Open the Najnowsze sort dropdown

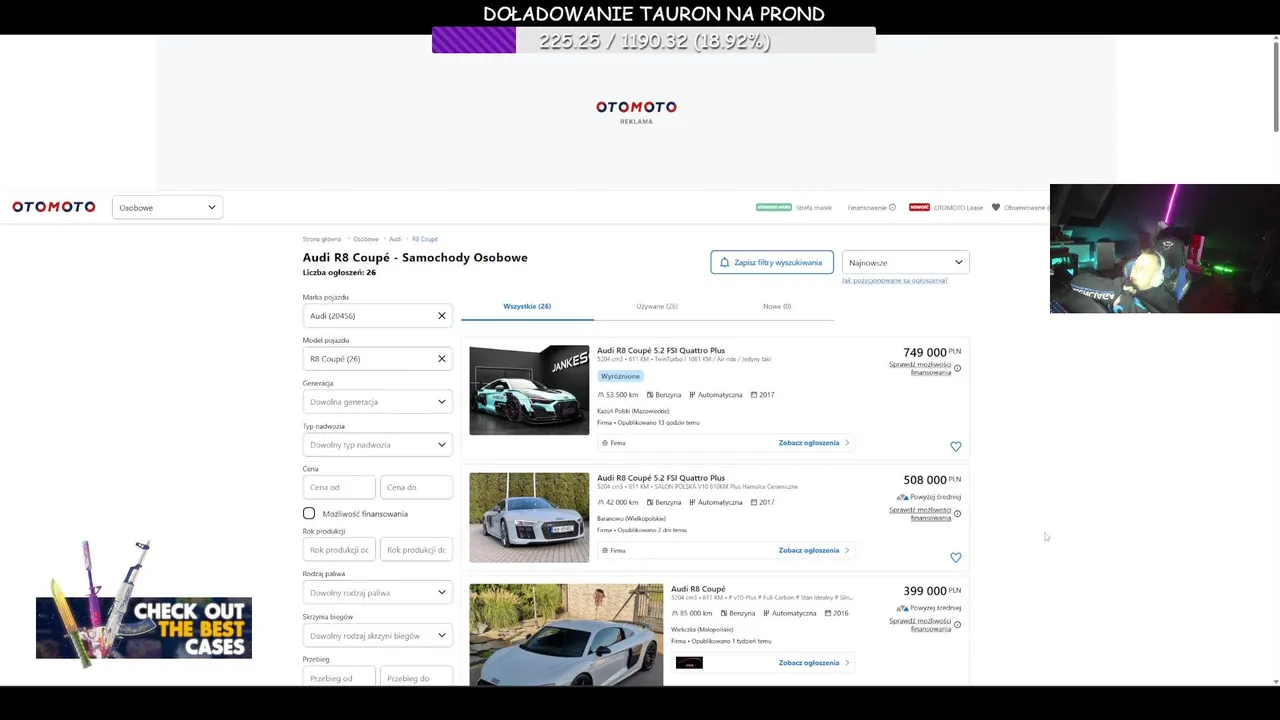(906, 263)
